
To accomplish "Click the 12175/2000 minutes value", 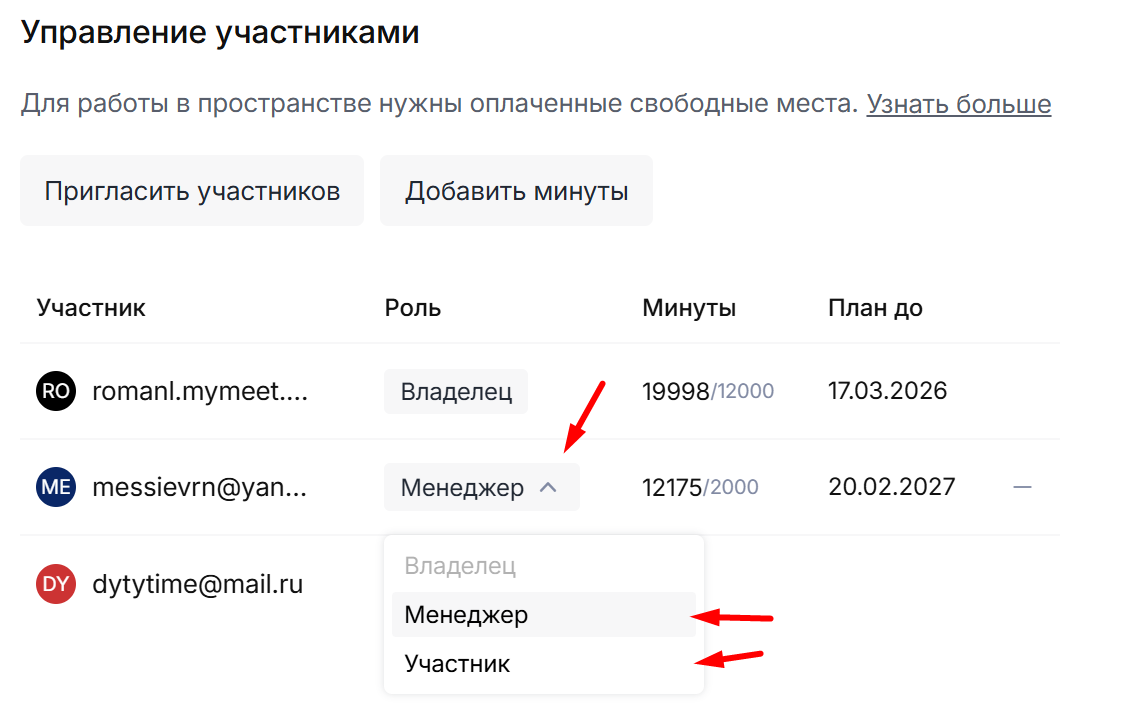I will (x=700, y=487).
